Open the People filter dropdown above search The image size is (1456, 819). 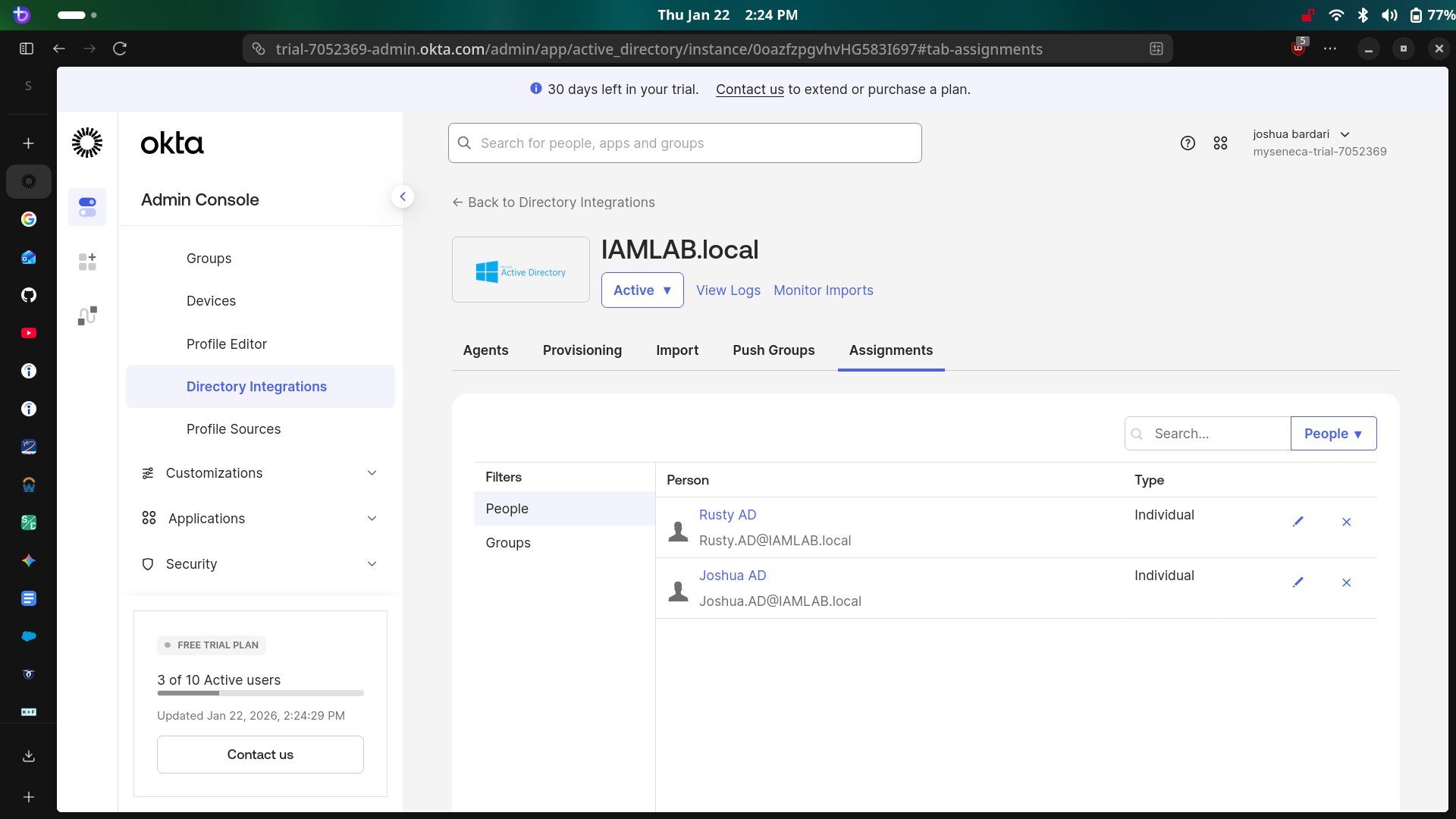click(x=1332, y=433)
